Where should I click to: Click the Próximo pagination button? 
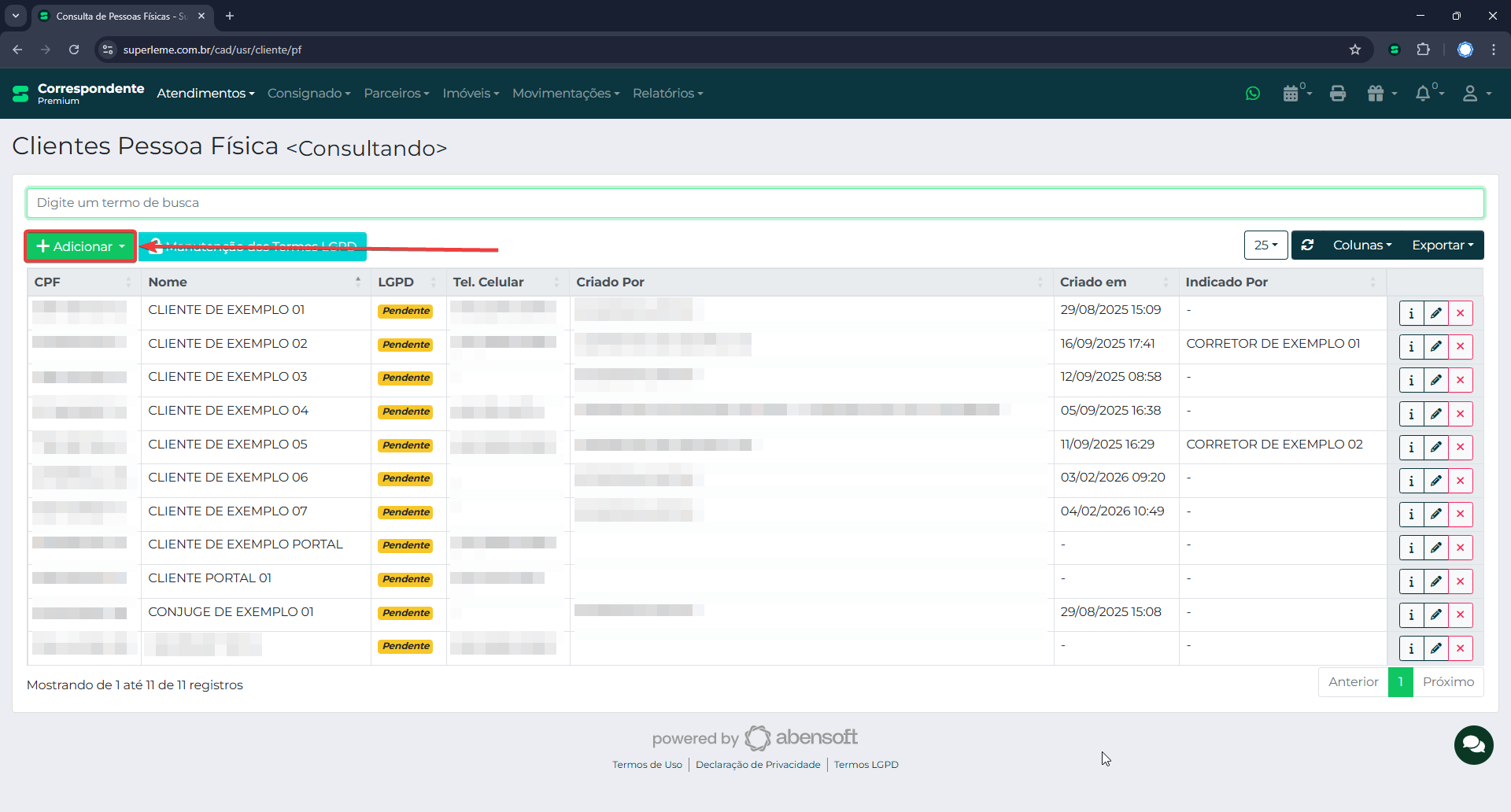click(1448, 682)
